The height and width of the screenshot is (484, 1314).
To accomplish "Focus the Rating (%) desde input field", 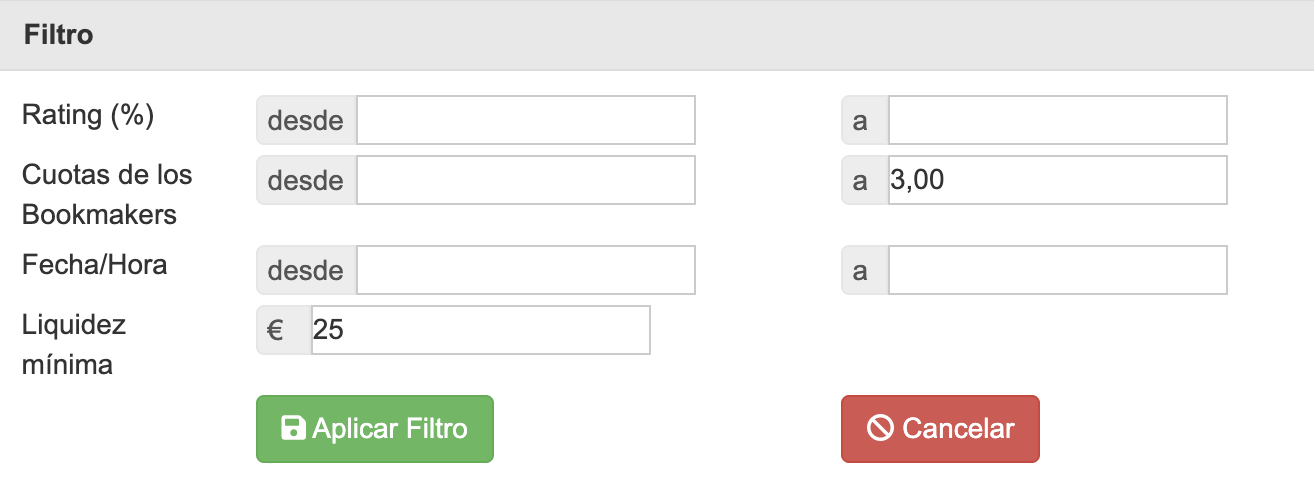I will point(525,121).
